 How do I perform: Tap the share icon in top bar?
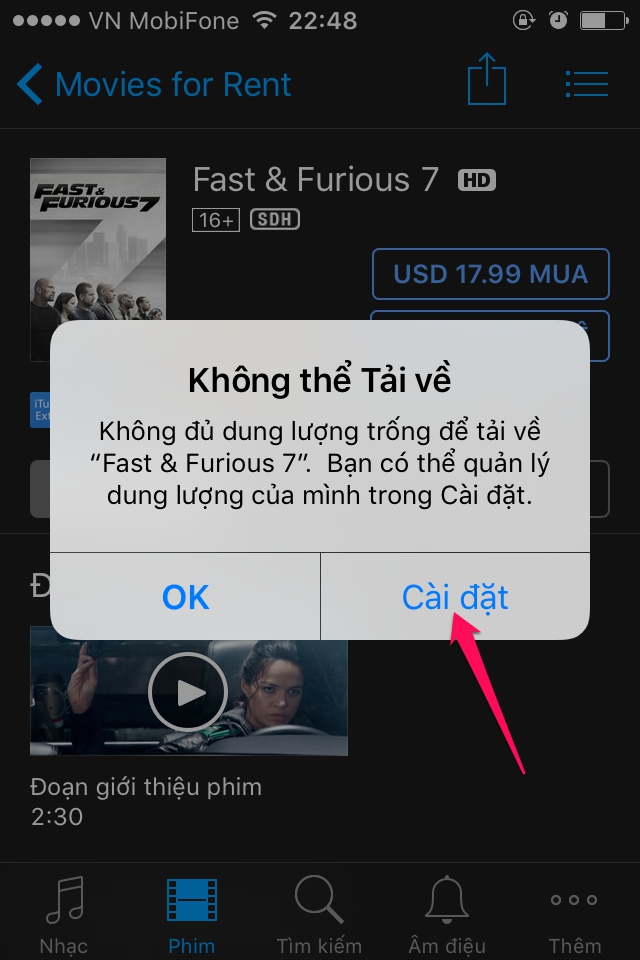487,80
